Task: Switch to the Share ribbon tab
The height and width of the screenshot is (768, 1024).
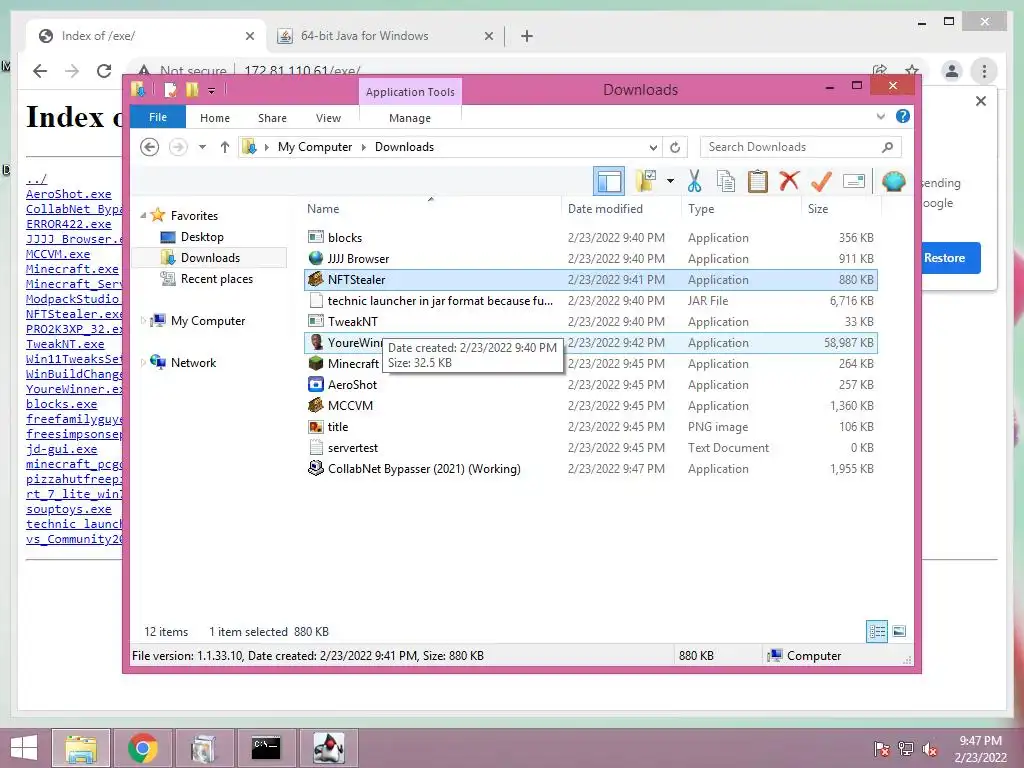Action: click(x=272, y=118)
